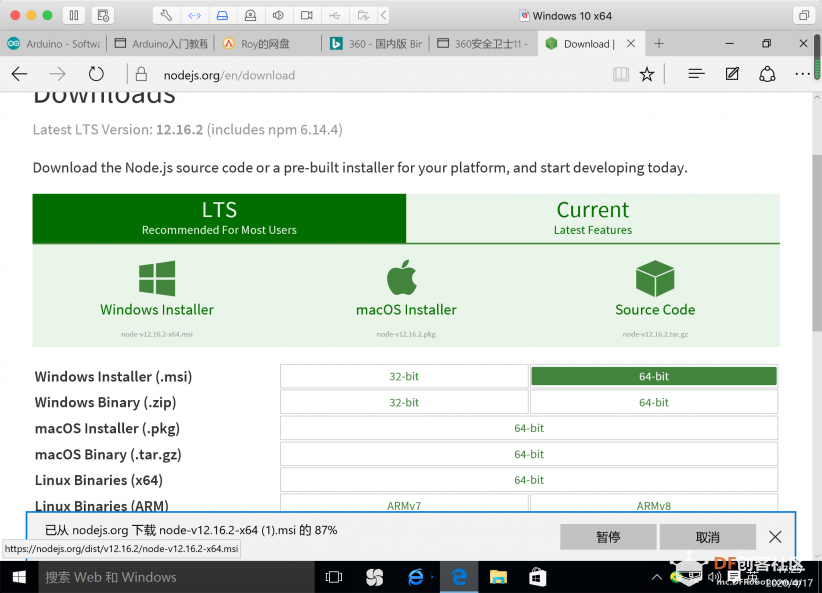Pause the download with 暂停 button
The height and width of the screenshot is (593, 822).
coord(608,537)
